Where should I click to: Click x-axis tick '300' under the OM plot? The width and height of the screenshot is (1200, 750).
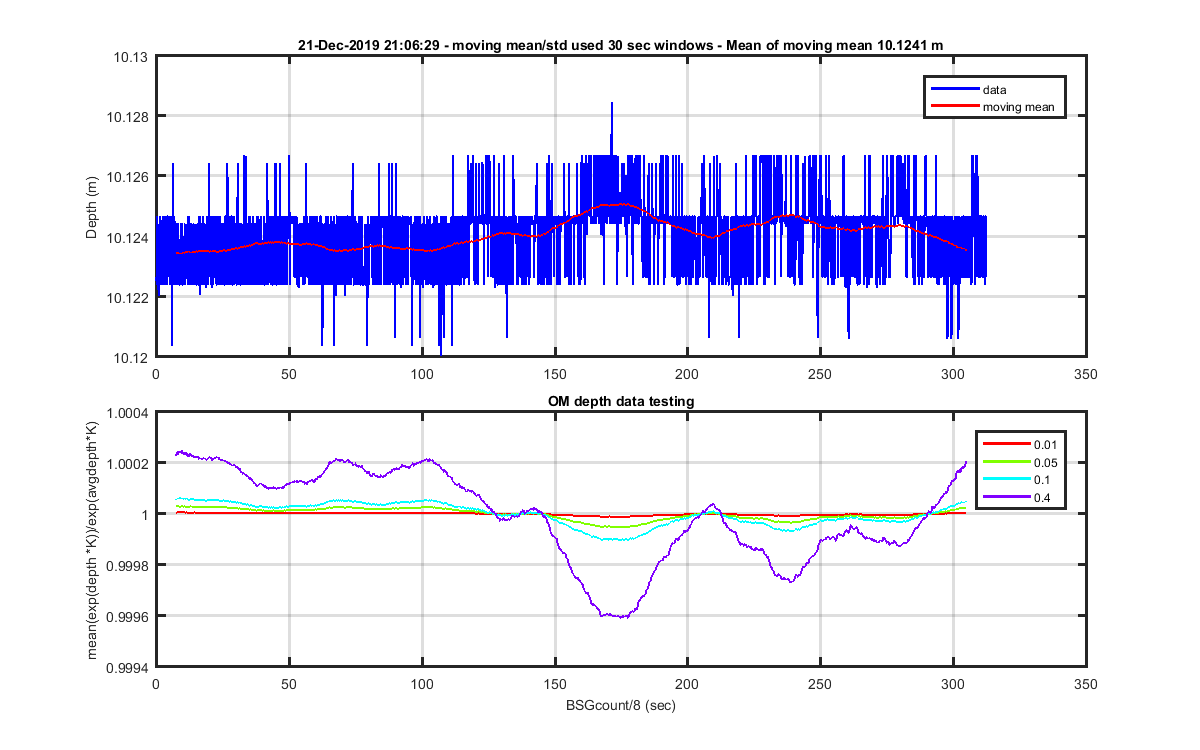953,684
